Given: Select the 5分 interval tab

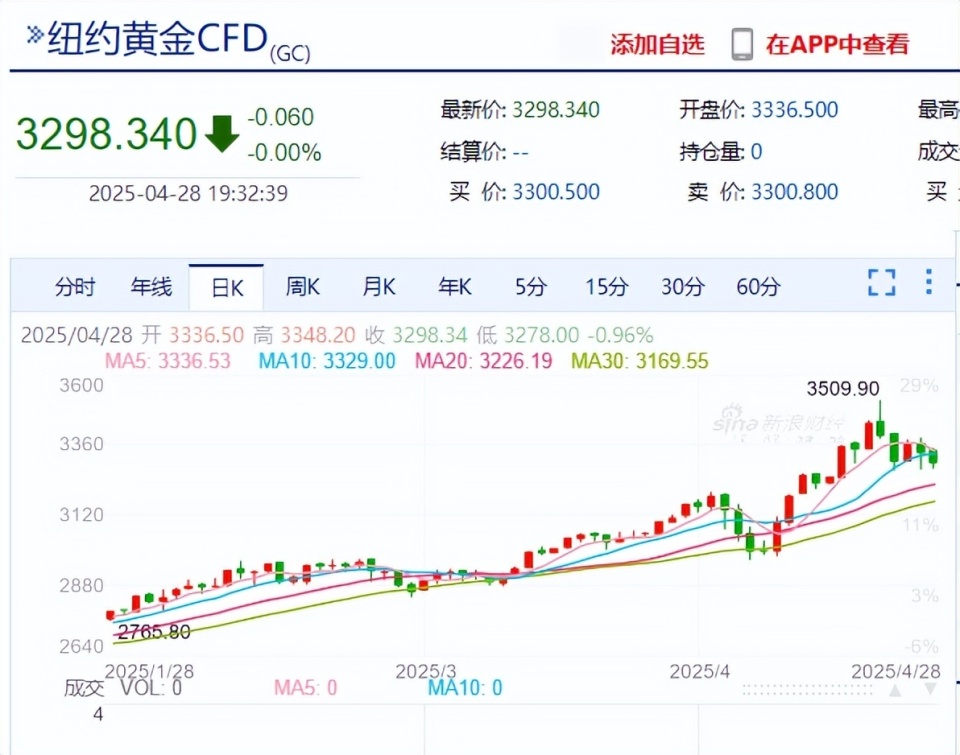Looking at the screenshot, I should point(530,287).
